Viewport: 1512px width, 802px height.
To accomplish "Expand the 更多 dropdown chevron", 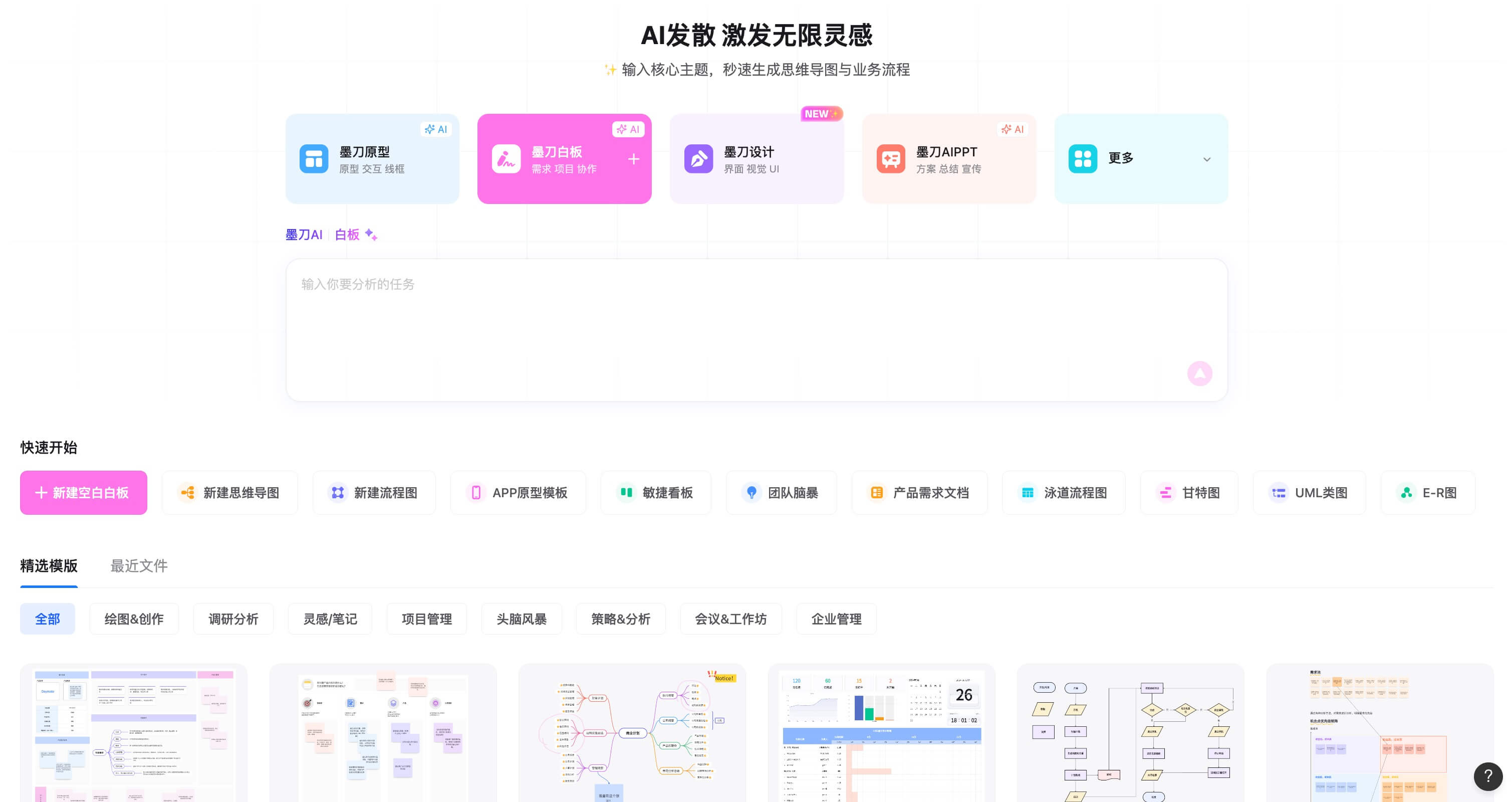I will 1207,159.
